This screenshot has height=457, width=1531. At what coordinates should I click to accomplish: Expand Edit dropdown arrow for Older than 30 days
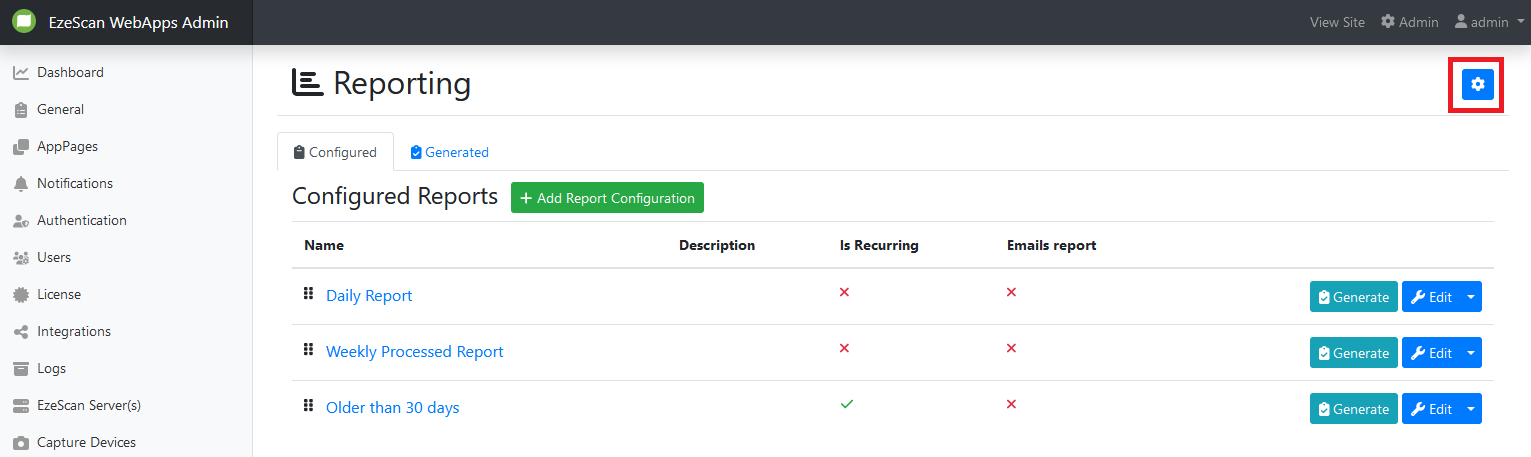pos(1470,409)
